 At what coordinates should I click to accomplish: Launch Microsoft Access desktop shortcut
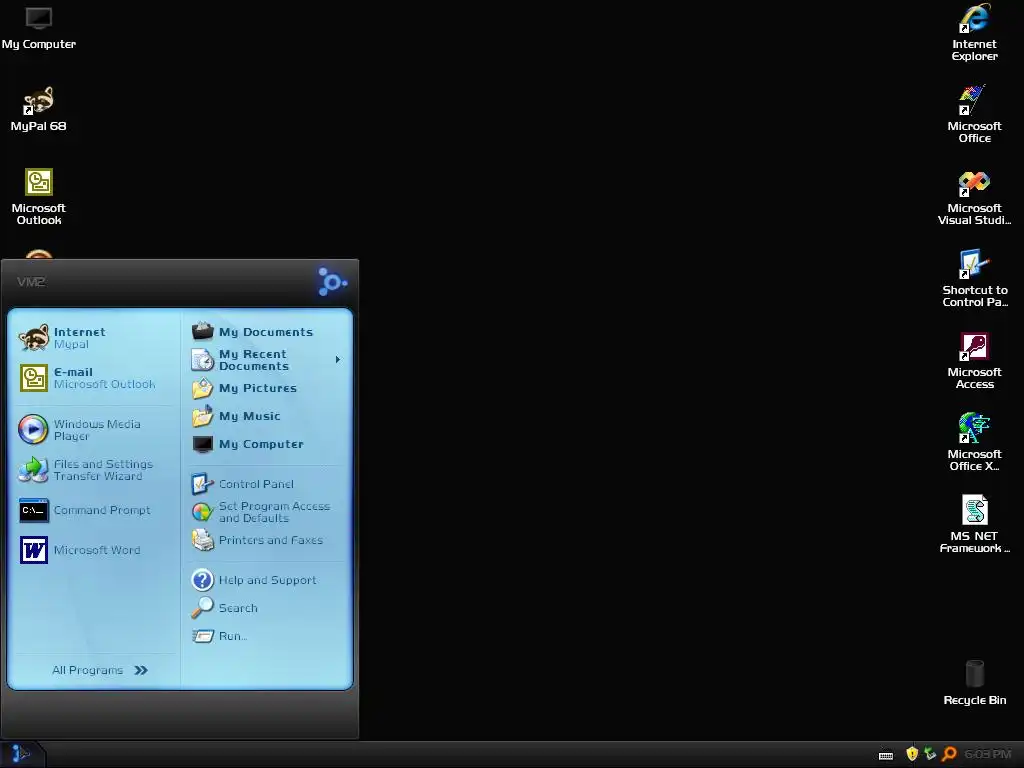click(x=974, y=361)
